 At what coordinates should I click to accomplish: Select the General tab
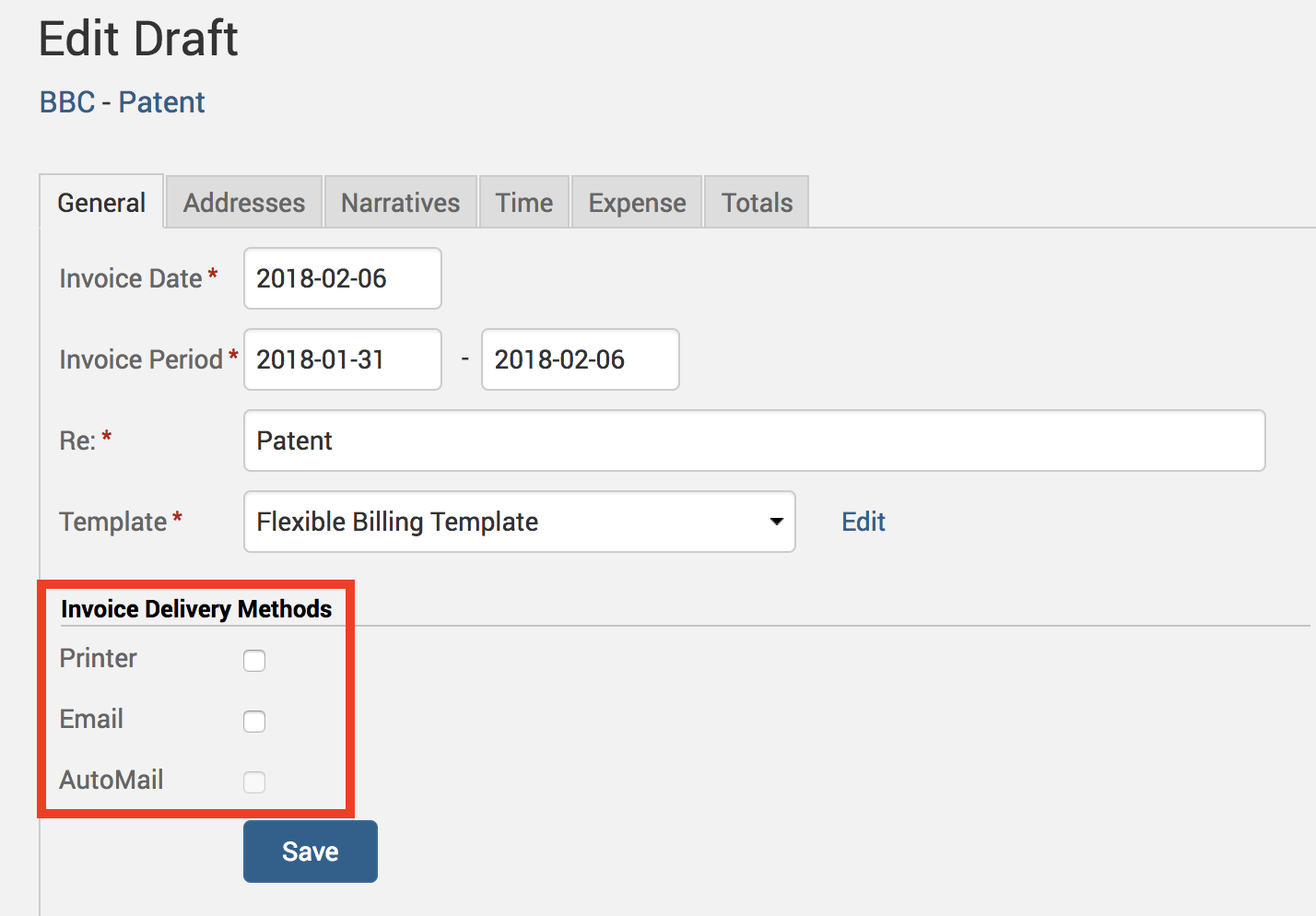pos(101,202)
